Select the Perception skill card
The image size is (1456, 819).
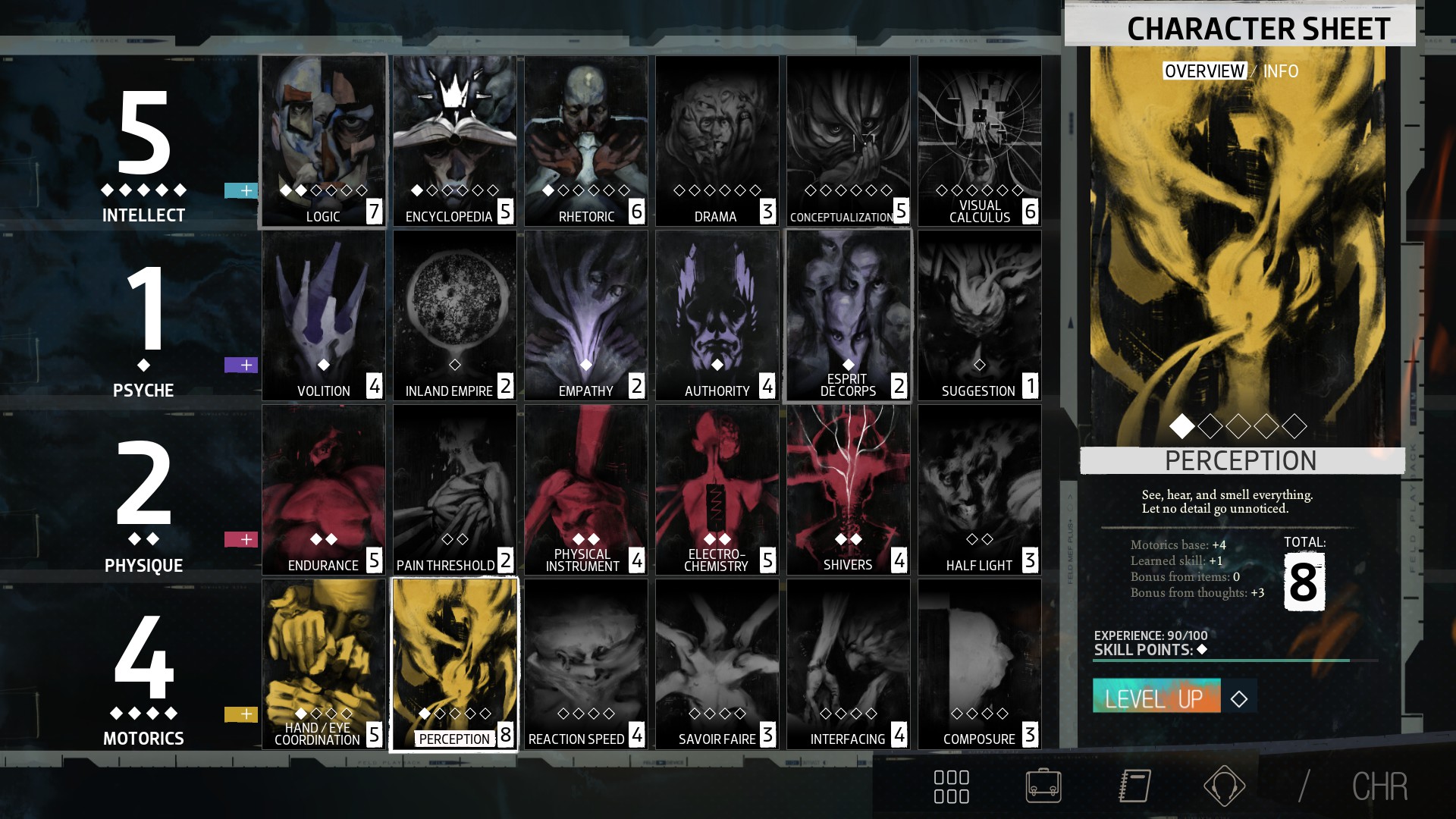click(x=455, y=664)
